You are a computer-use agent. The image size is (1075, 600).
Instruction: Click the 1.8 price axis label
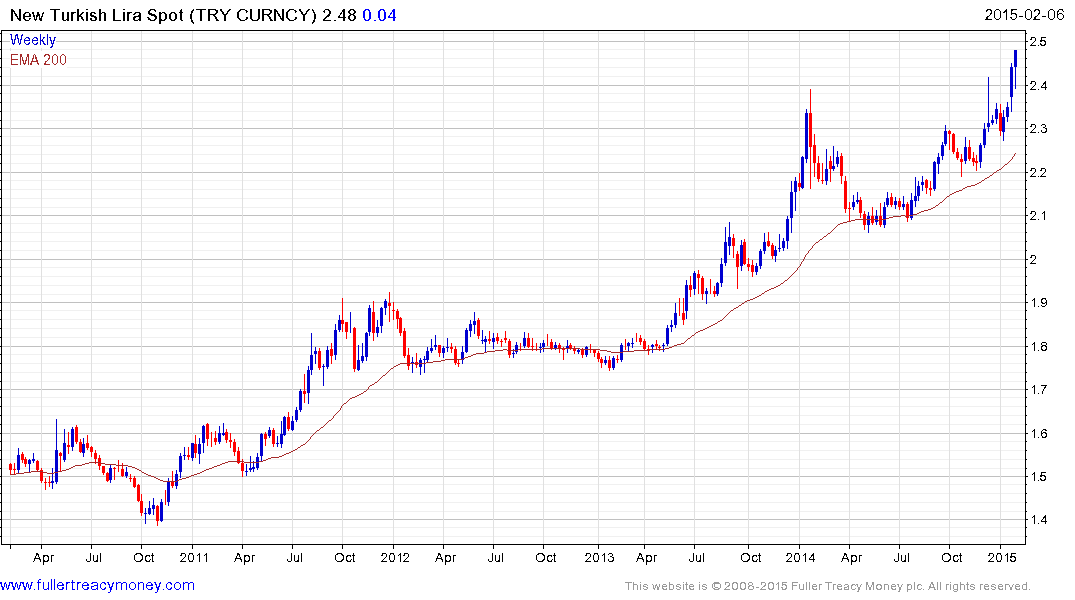[1038, 347]
